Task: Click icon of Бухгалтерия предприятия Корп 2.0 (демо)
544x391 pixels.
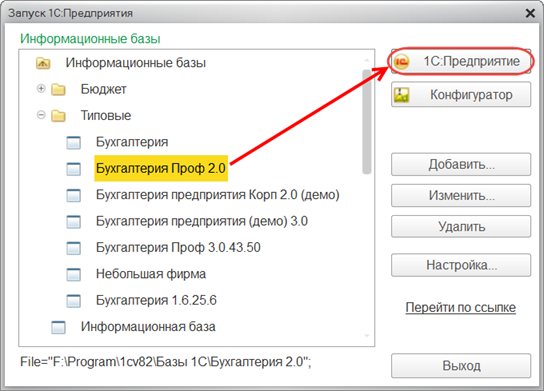Action: (x=74, y=195)
